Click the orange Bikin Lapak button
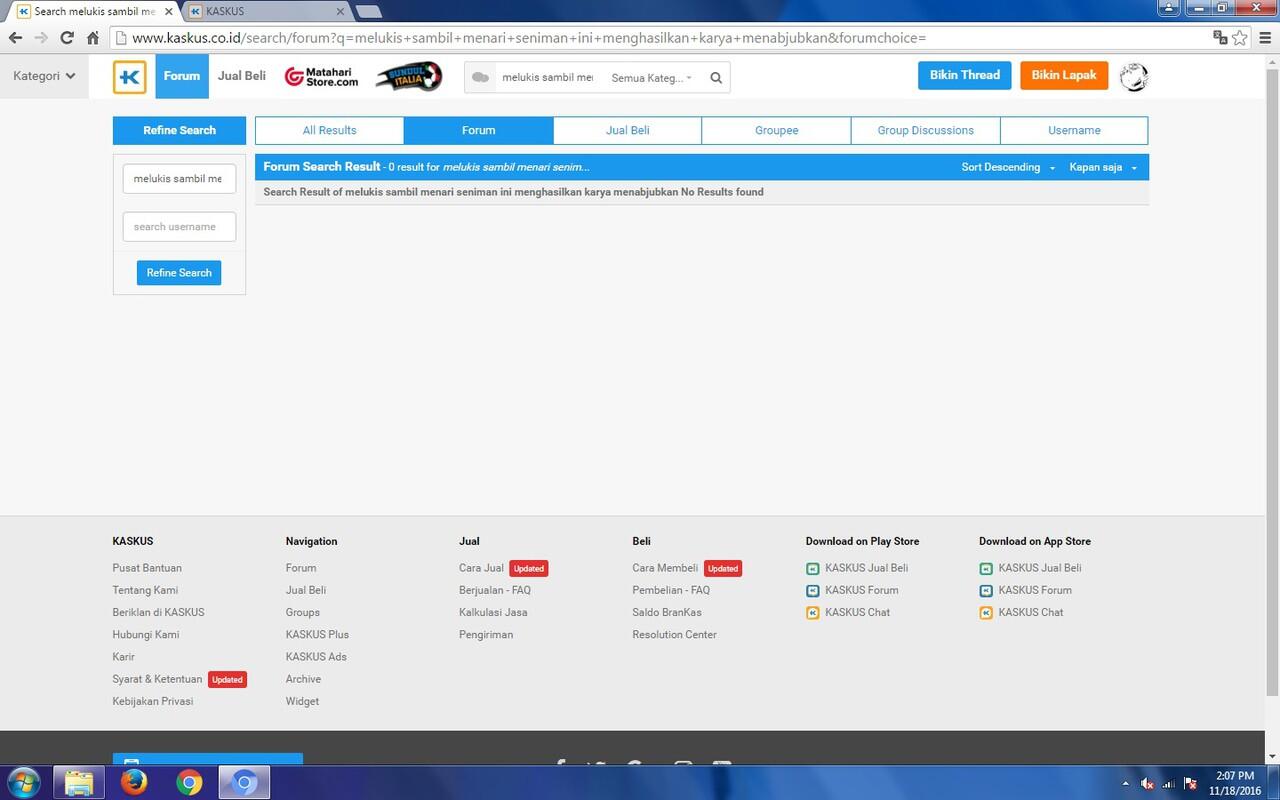This screenshot has width=1280, height=800. [1064, 75]
